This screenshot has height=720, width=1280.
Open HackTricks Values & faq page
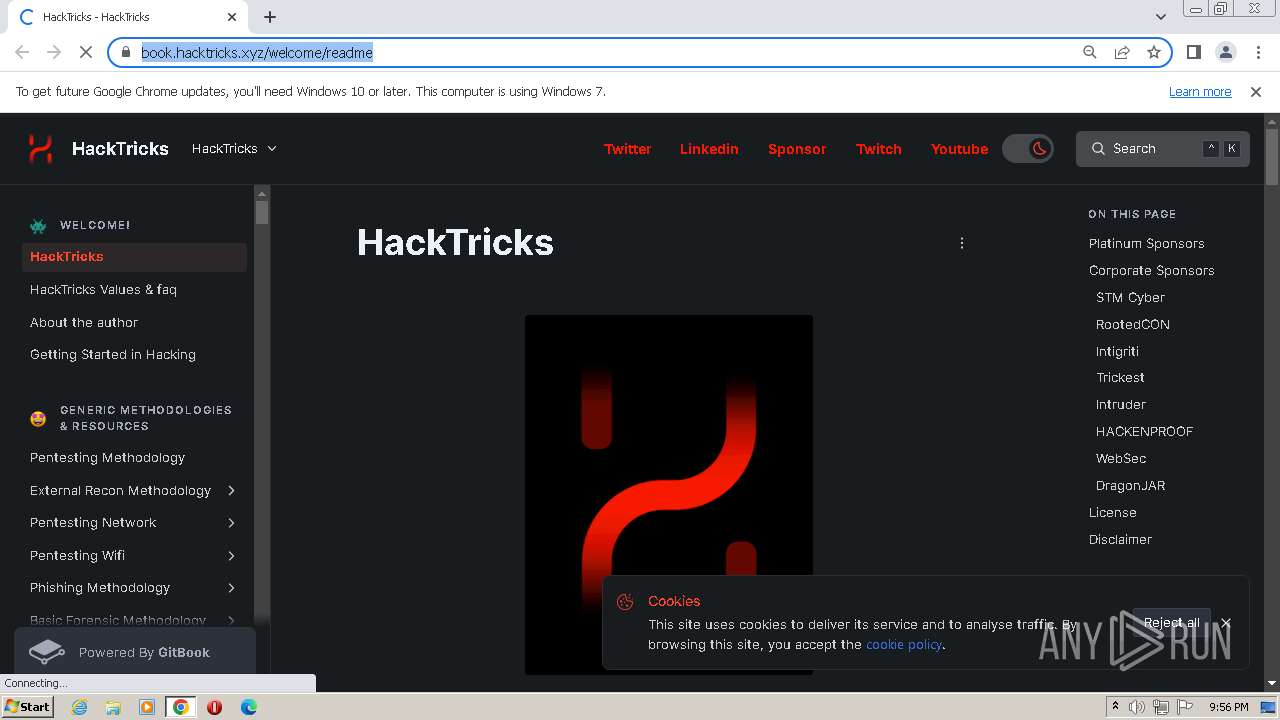tap(103, 289)
